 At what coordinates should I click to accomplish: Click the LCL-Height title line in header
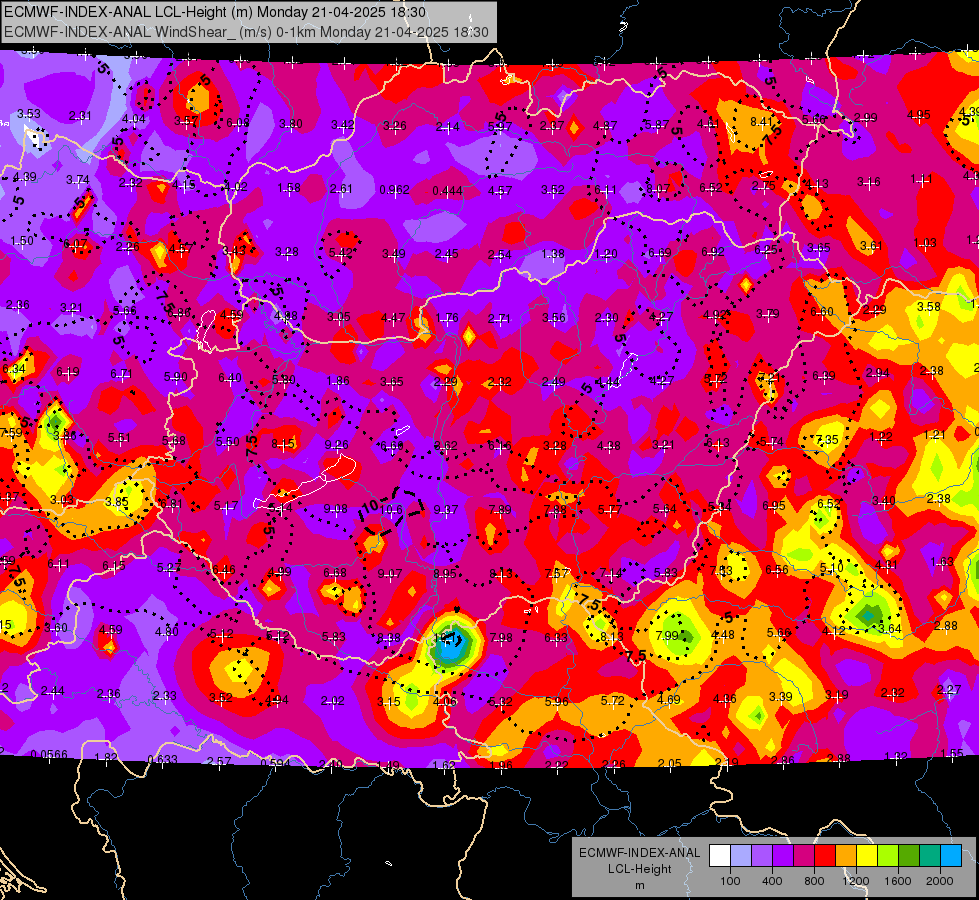click(x=215, y=12)
